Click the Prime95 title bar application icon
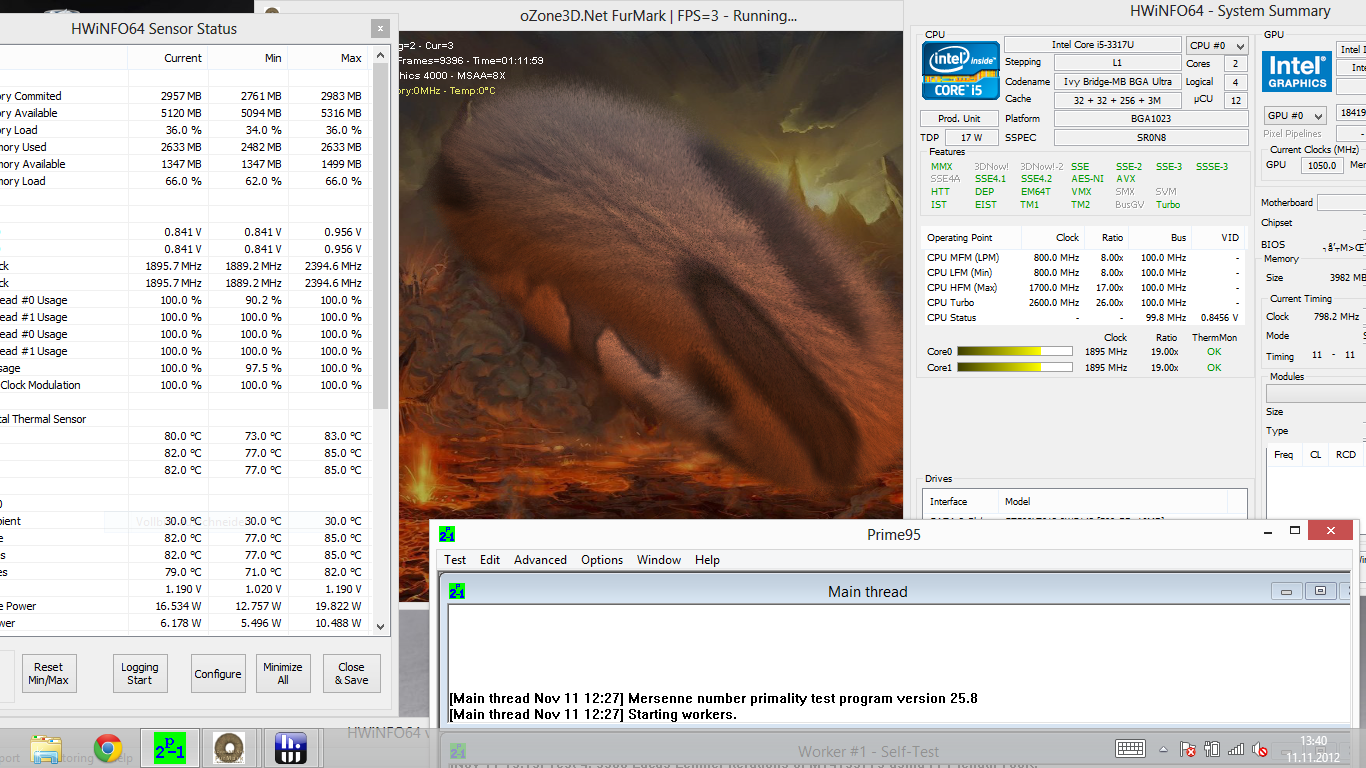 pyautogui.click(x=447, y=534)
